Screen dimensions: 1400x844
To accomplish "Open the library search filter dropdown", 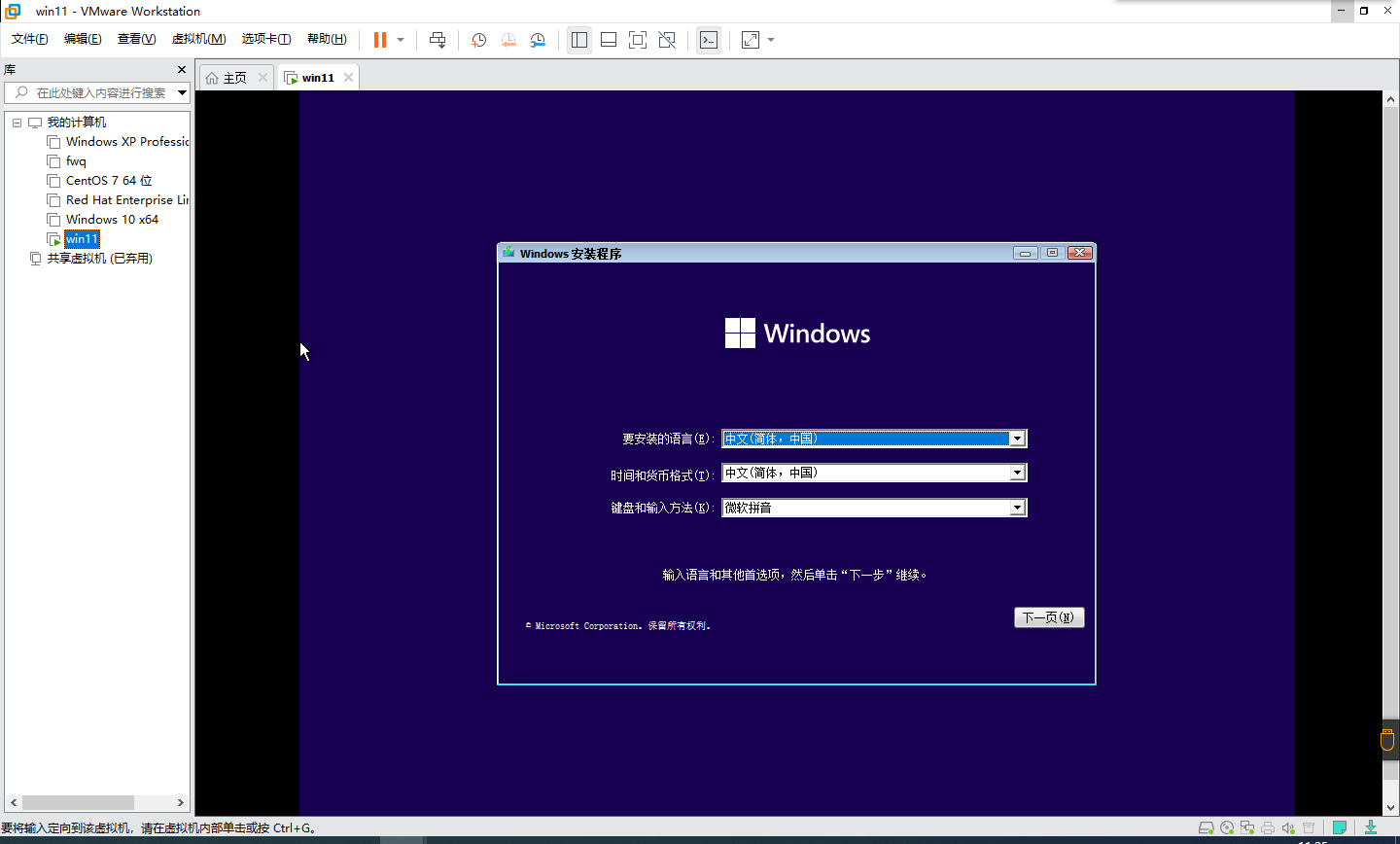I will [182, 92].
